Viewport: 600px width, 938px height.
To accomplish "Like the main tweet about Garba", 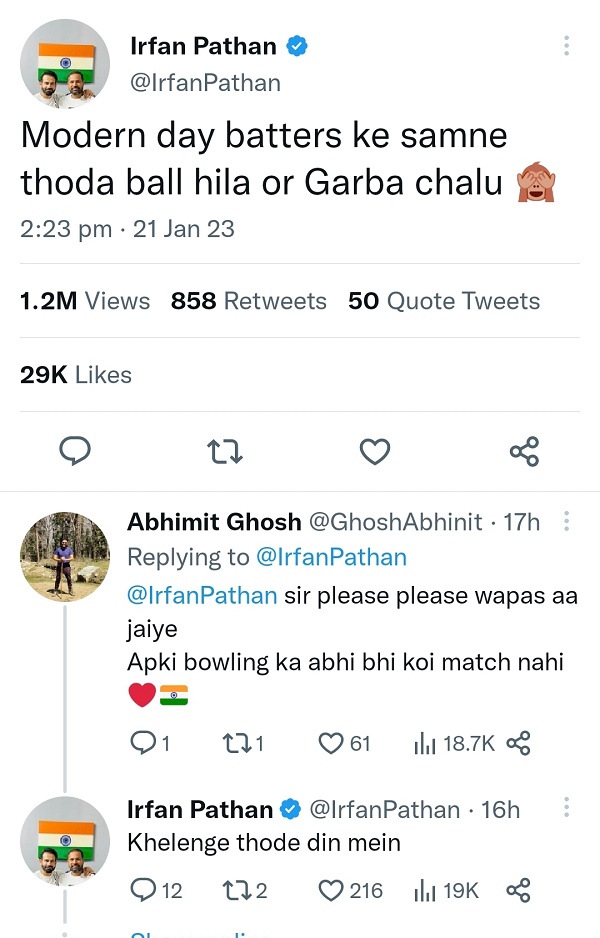I will coord(374,452).
